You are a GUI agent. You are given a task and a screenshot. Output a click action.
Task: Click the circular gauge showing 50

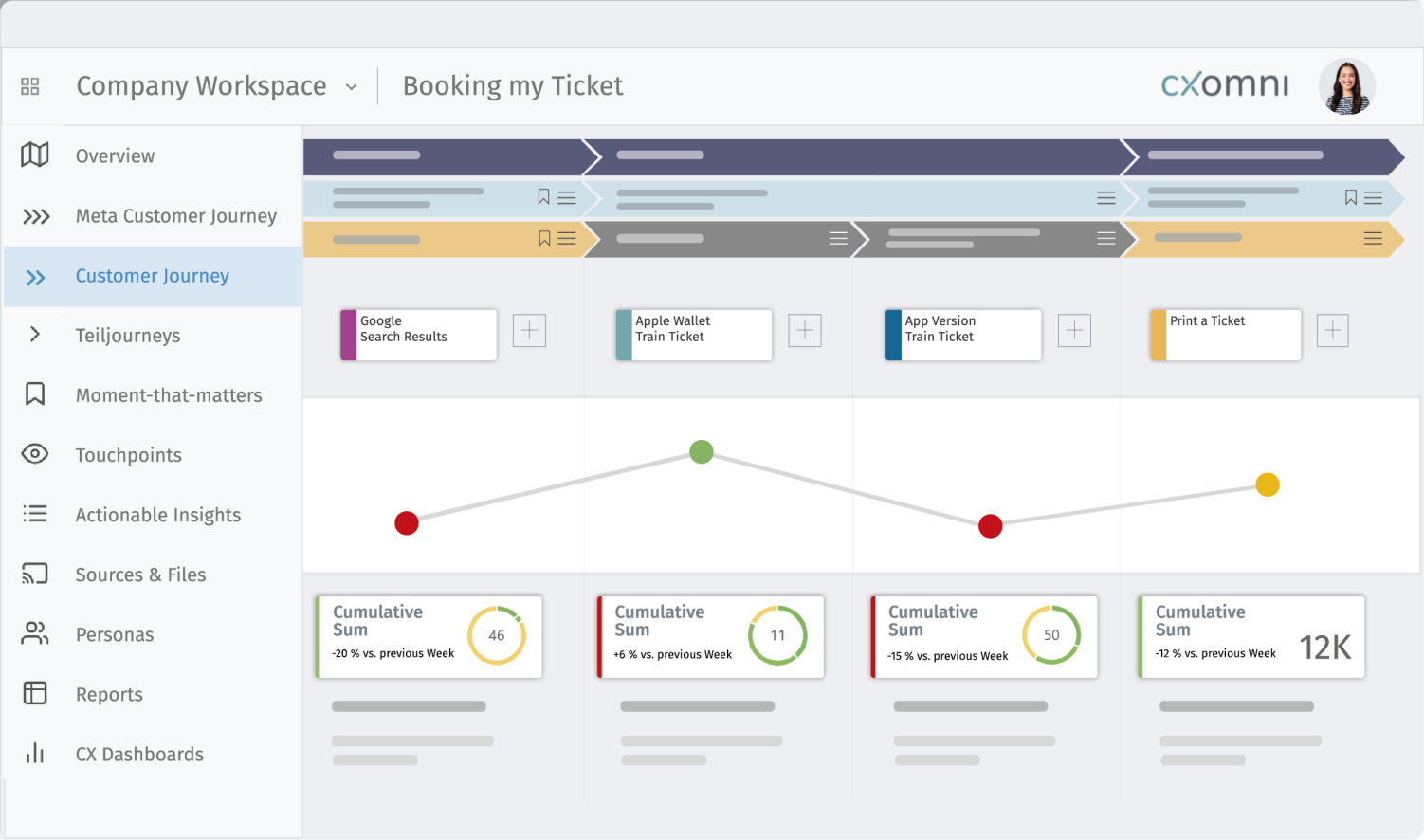1051,634
